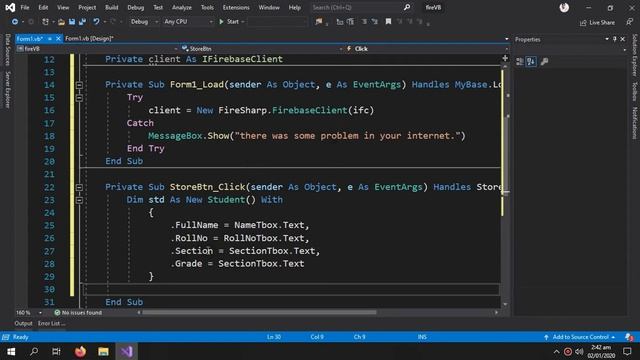
Task: Click the increase indent toolbar icon
Action: (x=350, y=22)
